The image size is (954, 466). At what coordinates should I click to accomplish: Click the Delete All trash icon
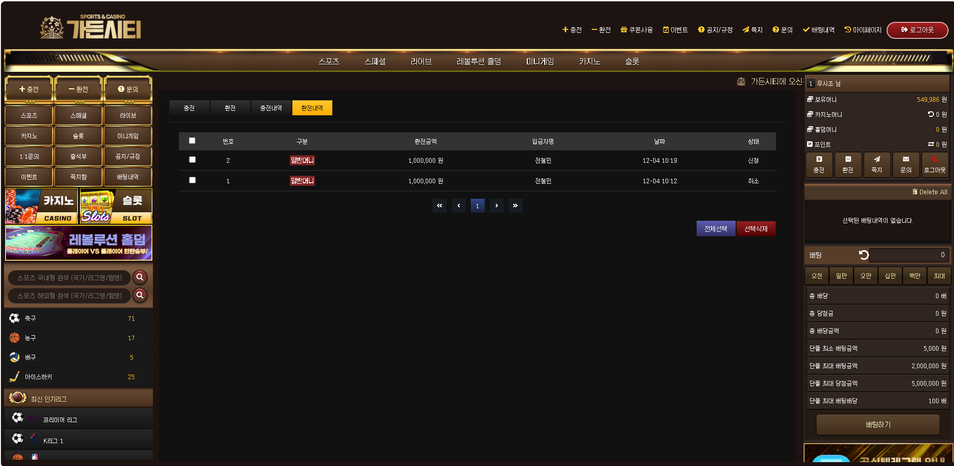pos(914,192)
